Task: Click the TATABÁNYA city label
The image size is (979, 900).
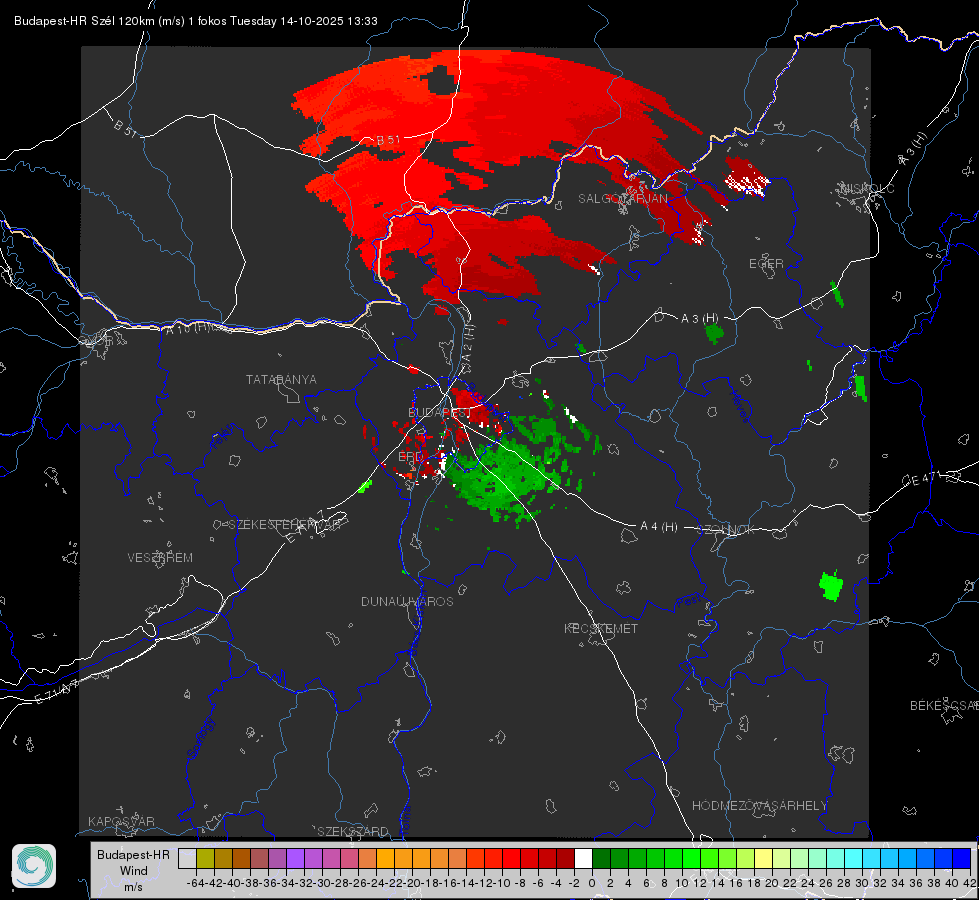Action: 281,380
